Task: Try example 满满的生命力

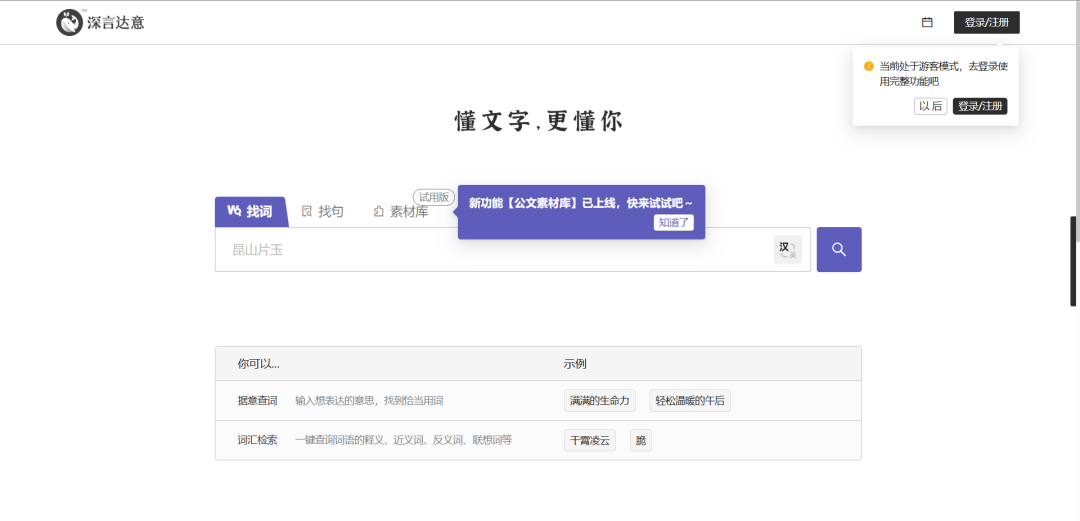Action: (599, 400)
